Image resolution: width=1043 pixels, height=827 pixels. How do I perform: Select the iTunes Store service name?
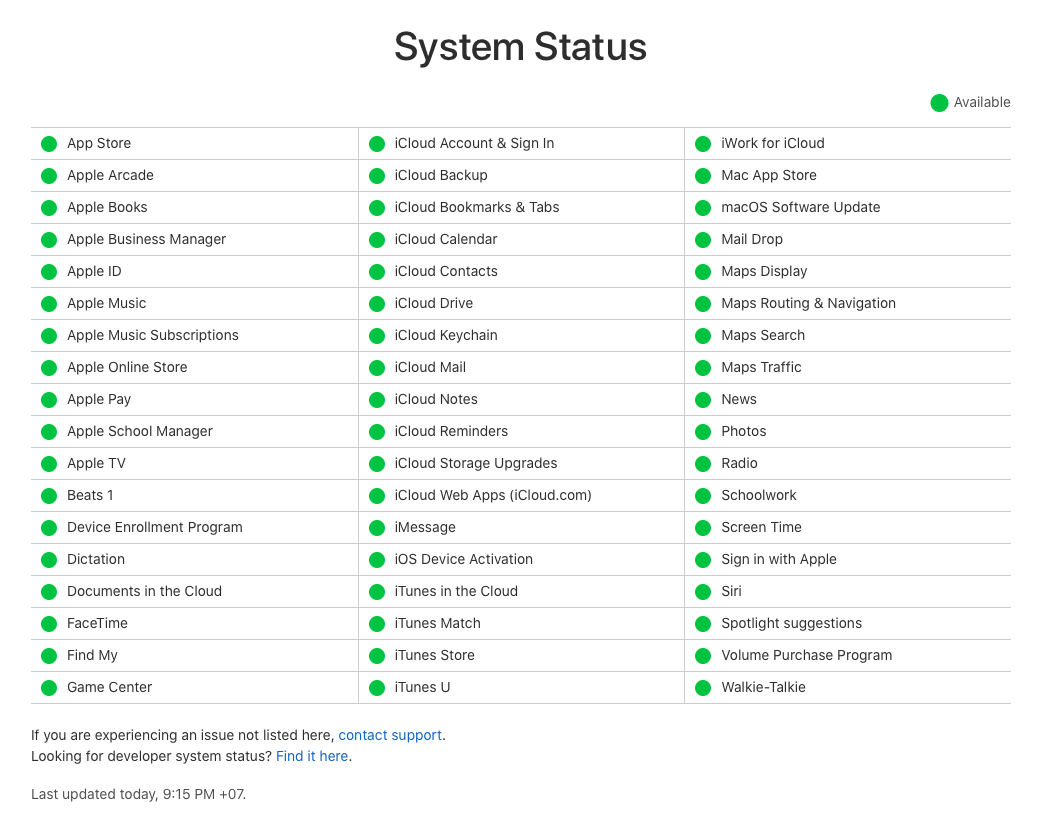(435, 655)
